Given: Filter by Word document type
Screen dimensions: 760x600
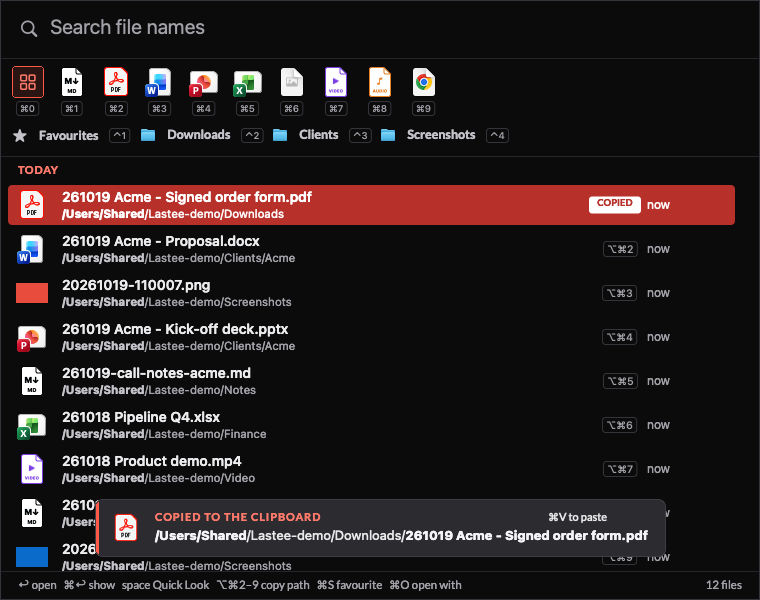Looking at the screenshot, I should point(159,82).
